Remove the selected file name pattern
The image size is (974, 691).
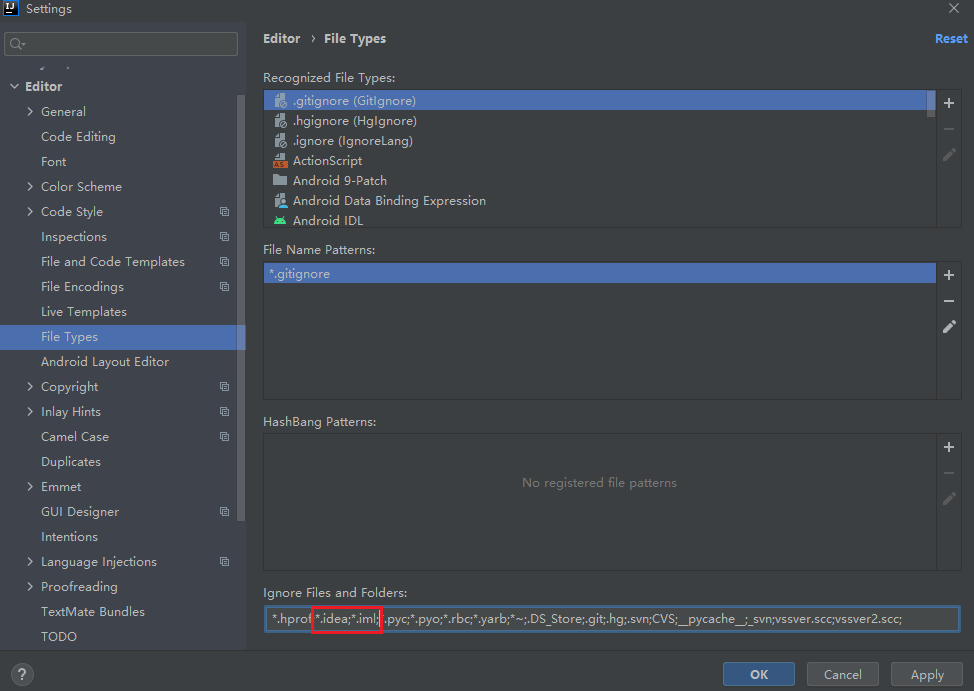point(949,301)
